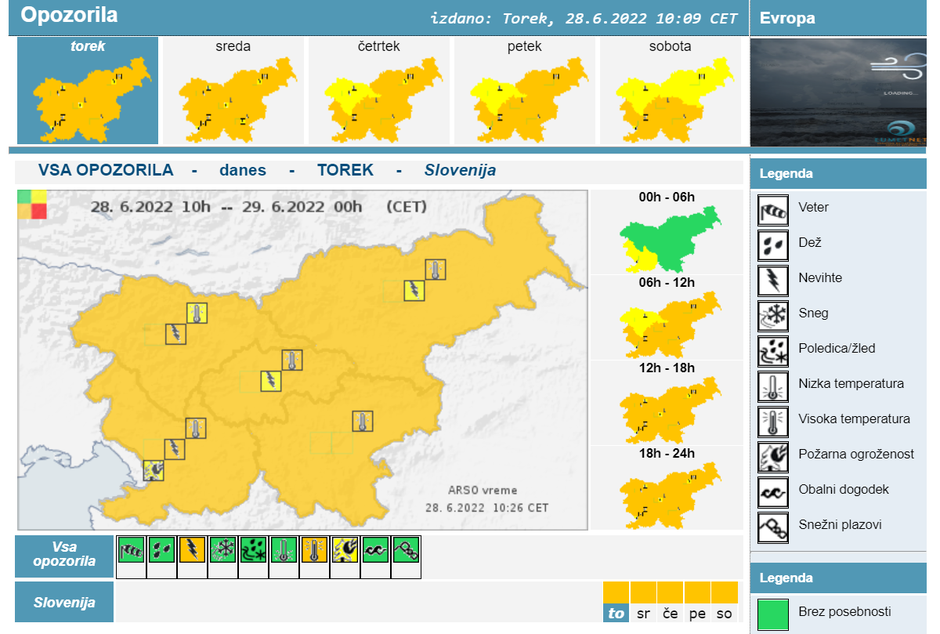Select the wind warning filter icon
The width and height of the screenshot is (940, 634).
pos(131,550)
